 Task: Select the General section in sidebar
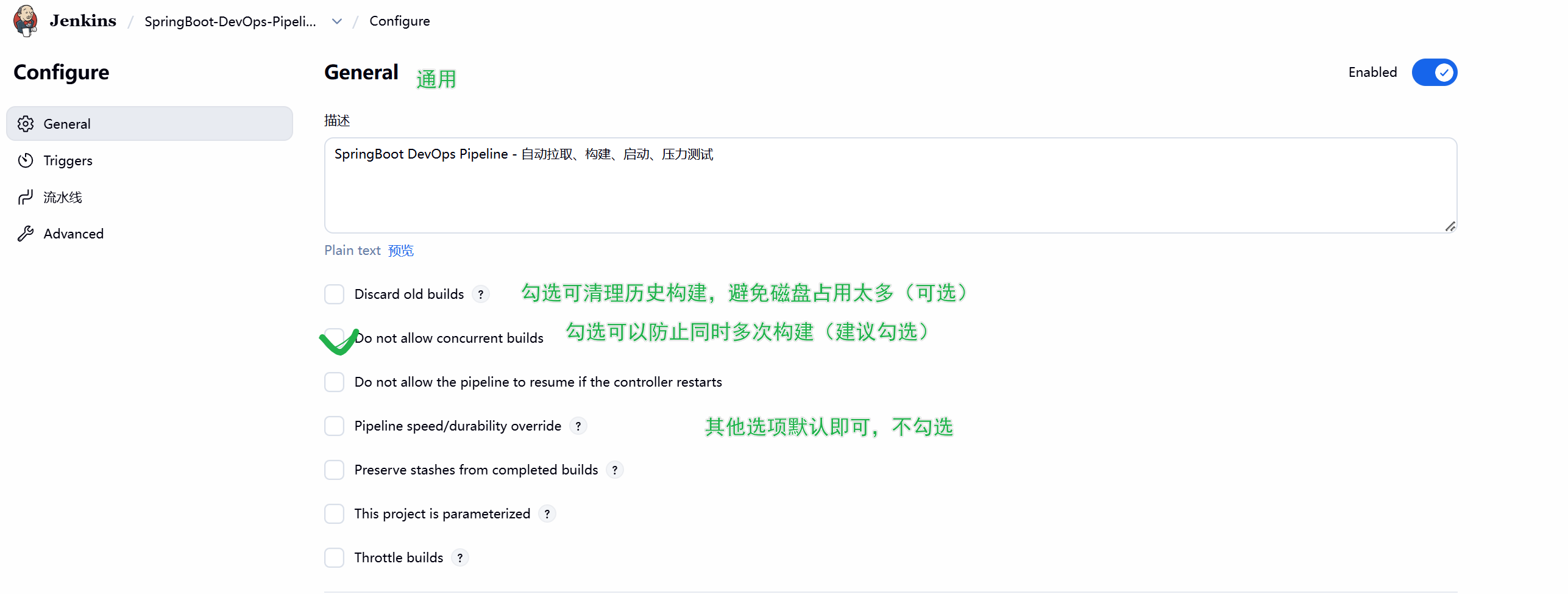149,124
